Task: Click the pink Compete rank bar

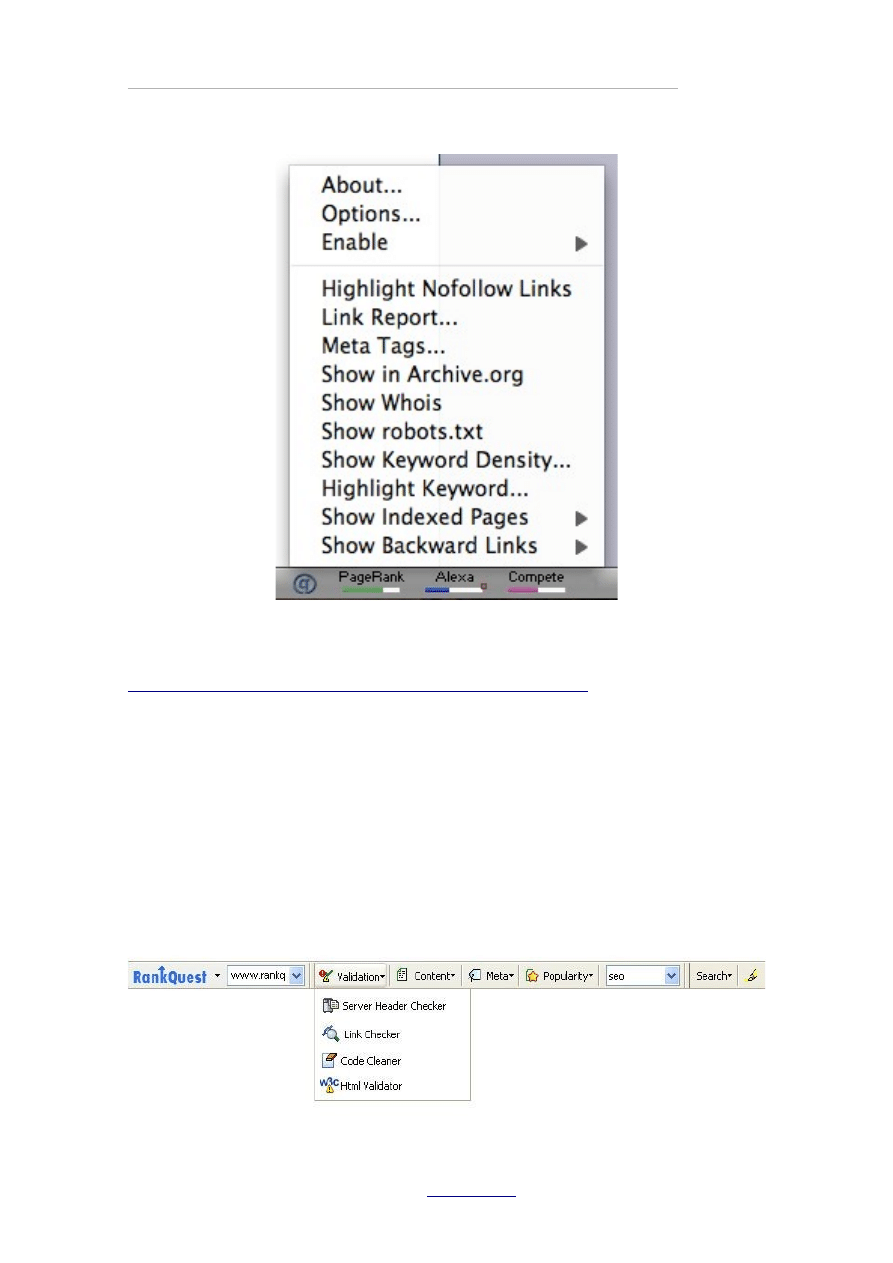Action: pyautogui.click(x=536, y=591)
